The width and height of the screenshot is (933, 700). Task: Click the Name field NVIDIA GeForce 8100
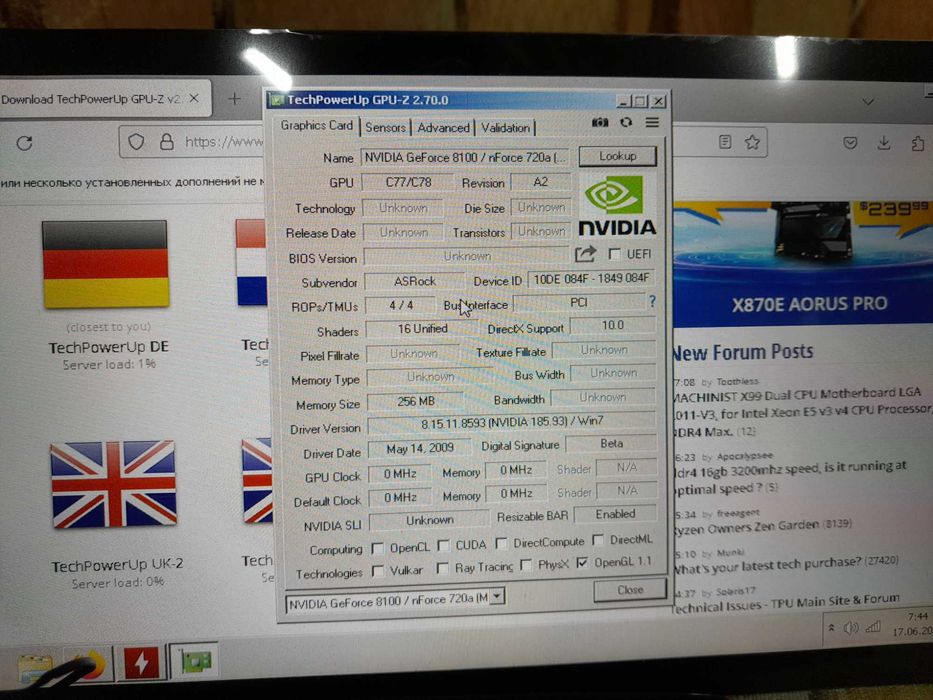click(464, 158)
